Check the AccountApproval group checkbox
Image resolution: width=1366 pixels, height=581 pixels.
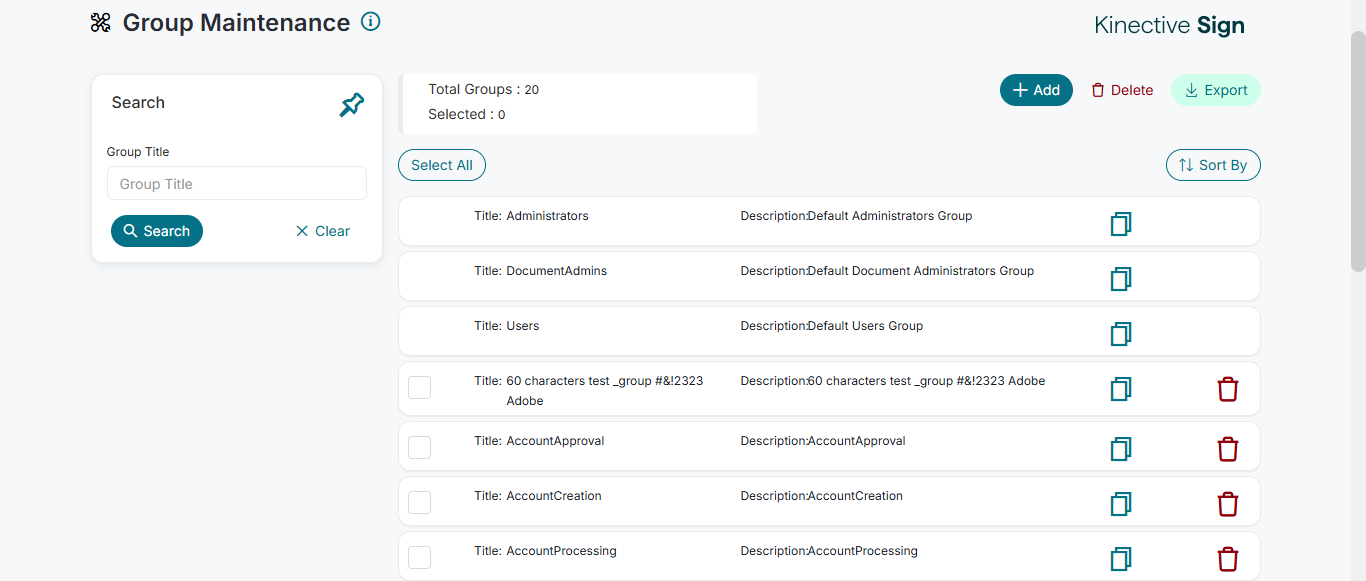(x=420, y=447)
